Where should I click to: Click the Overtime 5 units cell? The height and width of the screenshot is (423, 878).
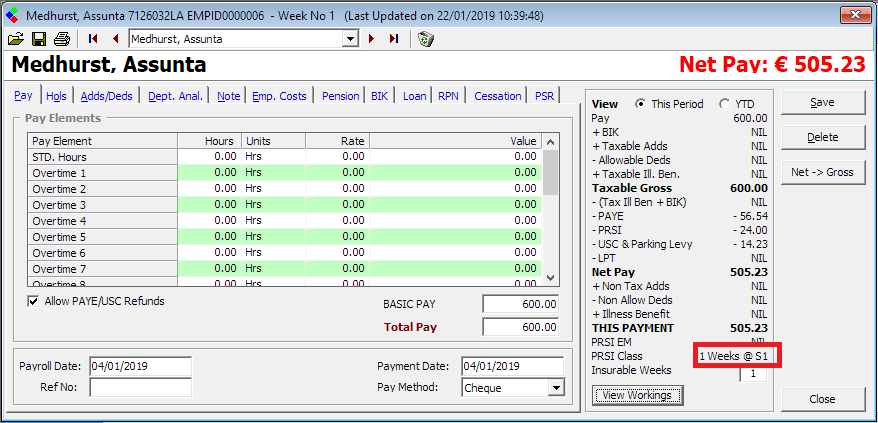click(x=273, y=237)
